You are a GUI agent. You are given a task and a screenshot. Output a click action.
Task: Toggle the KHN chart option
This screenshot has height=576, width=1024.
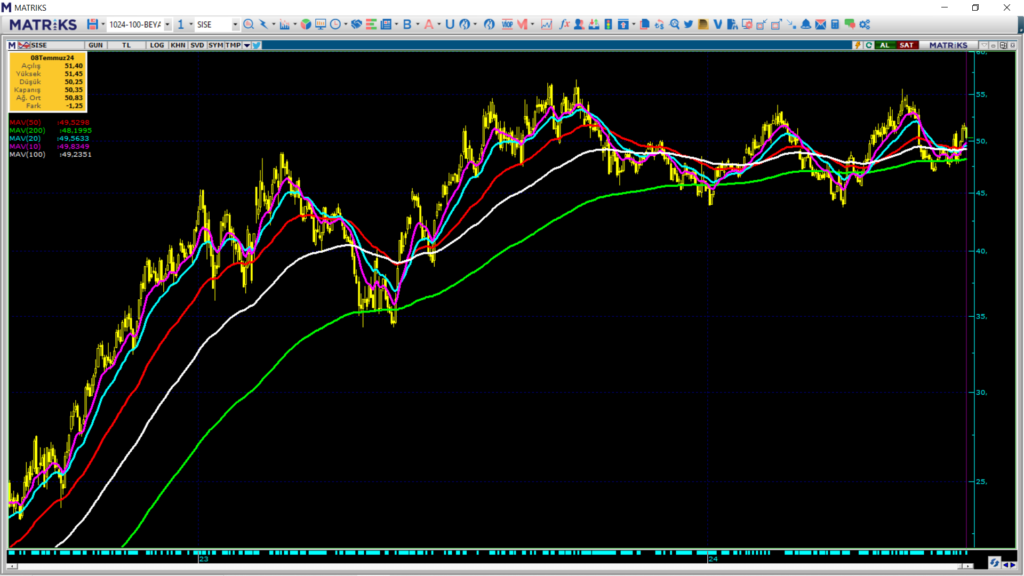pos(177,45)
